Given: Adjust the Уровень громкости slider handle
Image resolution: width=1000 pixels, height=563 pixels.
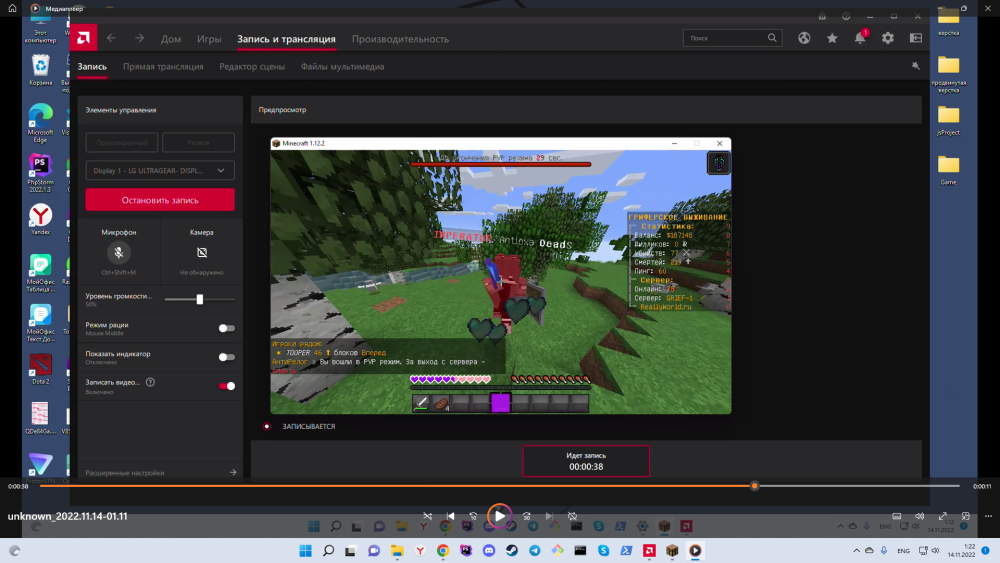Looking at the screenshot, I should 200,299.
